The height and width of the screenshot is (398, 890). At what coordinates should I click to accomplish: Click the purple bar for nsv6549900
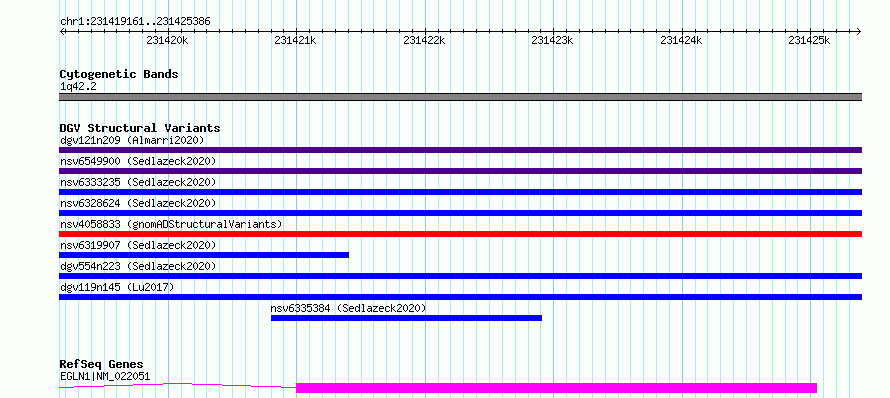tap(461, 171)
